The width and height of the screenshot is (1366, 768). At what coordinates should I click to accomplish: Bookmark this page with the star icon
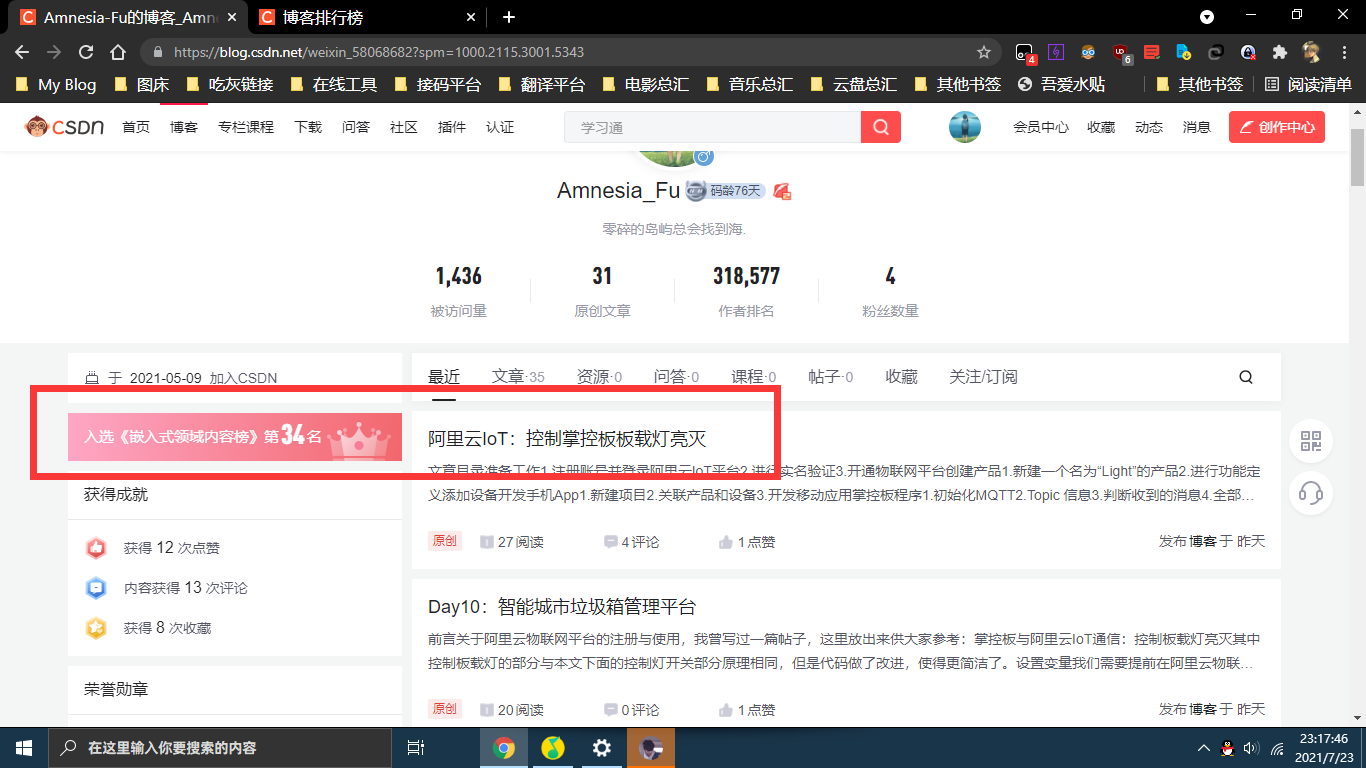[984, 52]
